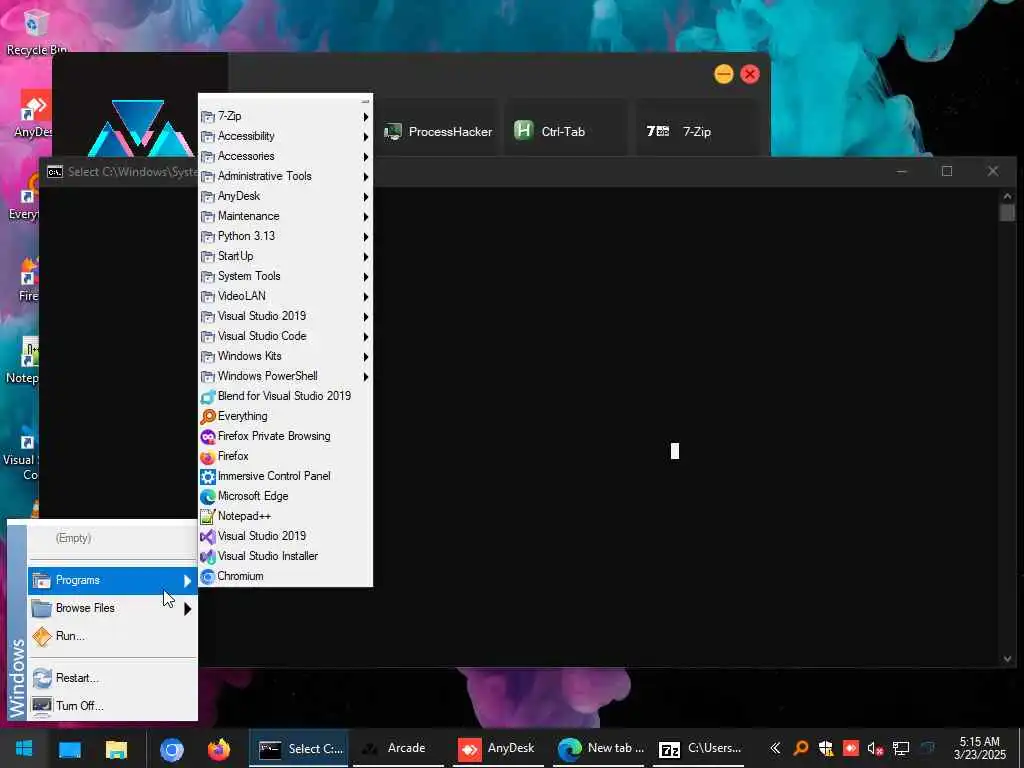This screenshot has width=1024, height=768.
Task: Select the Programs menu entry
Action: [x=112, y=581]
